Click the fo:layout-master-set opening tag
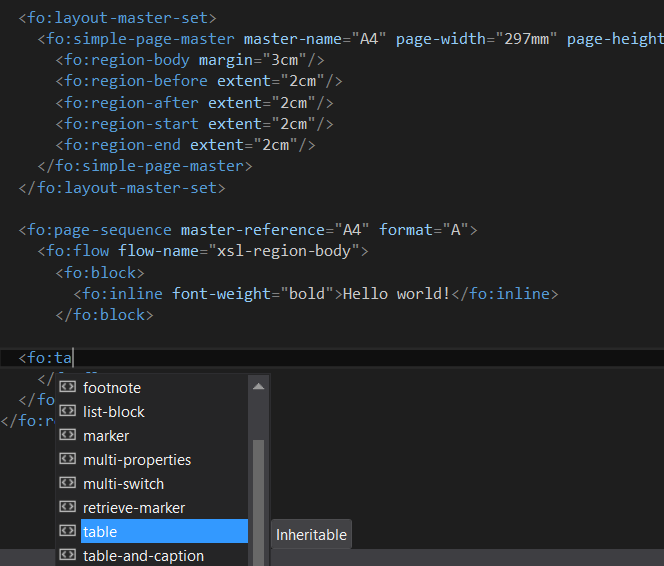Image resolution: width=664 pixels, height=566 pixels. tap(118, 18)
